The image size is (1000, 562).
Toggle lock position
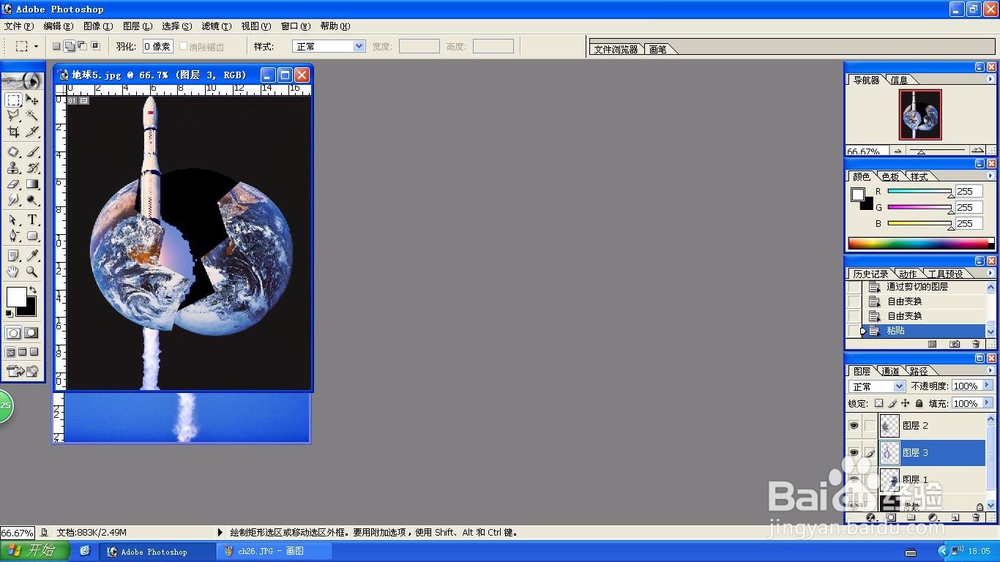[x=905, y=403]
